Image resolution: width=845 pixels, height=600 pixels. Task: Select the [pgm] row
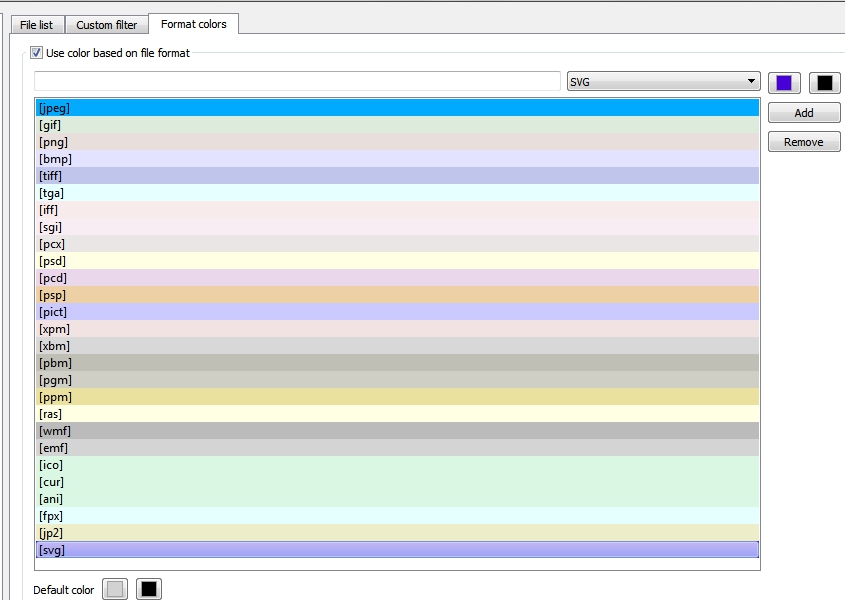(x=397, y=380)
